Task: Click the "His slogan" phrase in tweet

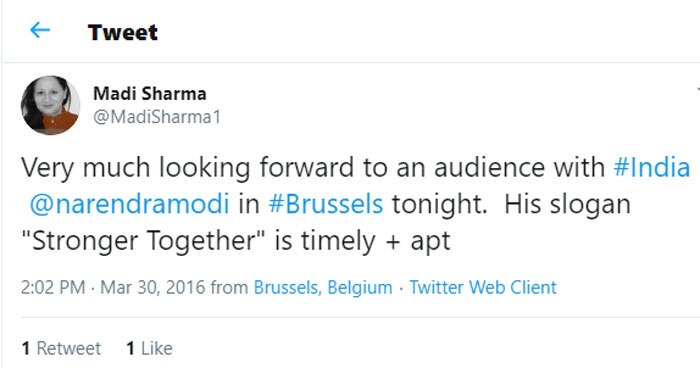Action: [x=567, y=204]
